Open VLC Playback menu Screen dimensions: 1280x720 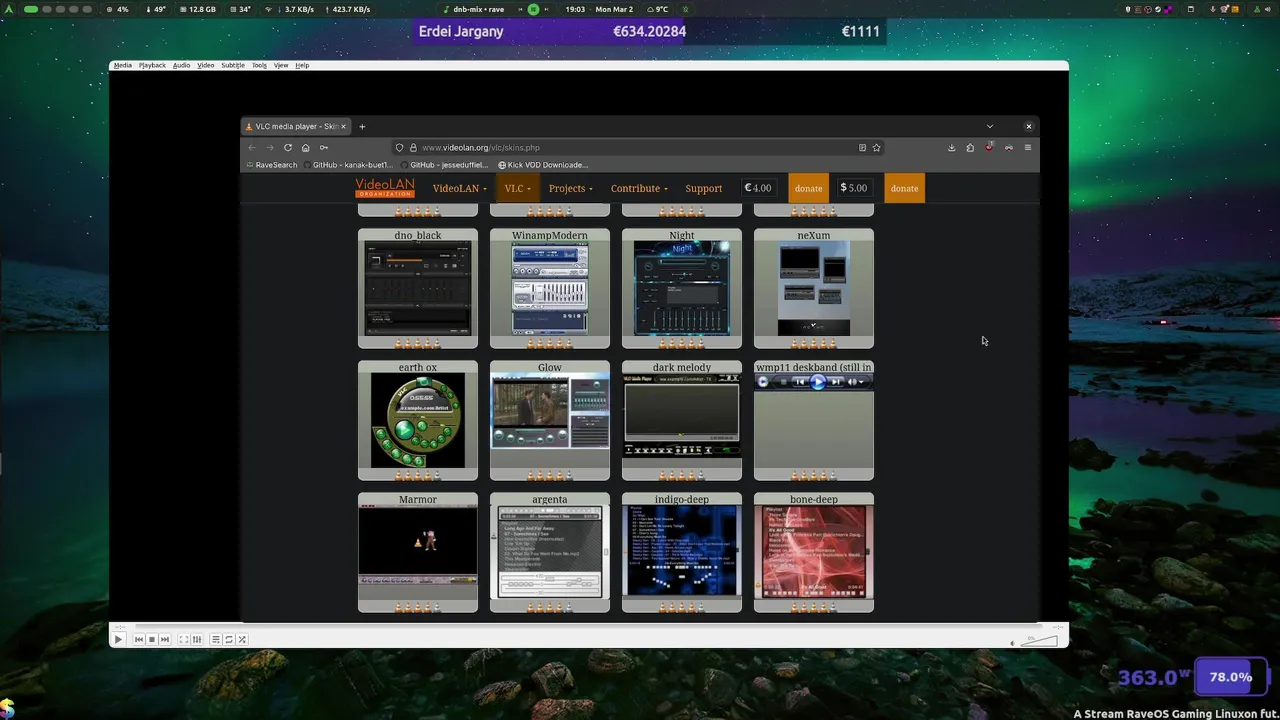pos(152,65)
